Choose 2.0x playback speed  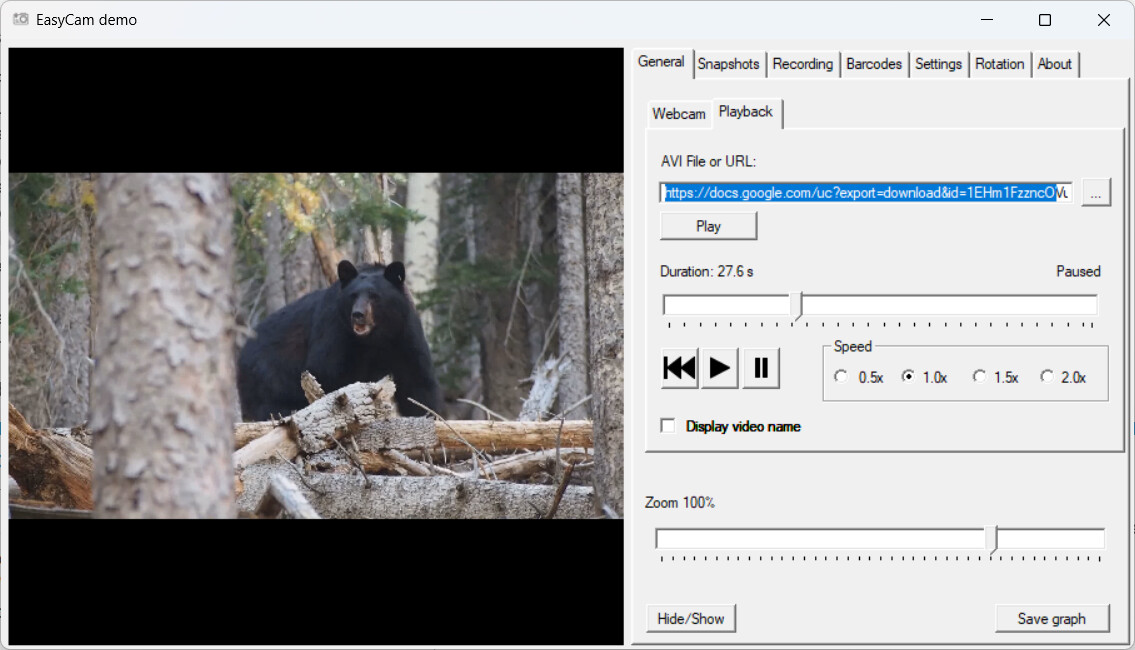pos(1047,377)
